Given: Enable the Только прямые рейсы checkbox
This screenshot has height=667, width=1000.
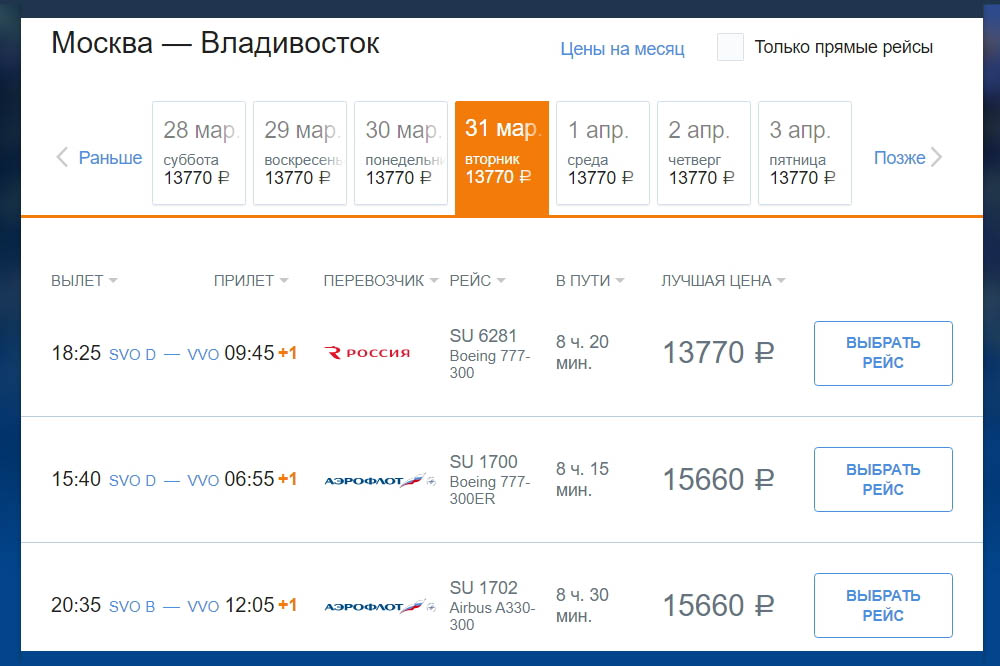Looking at the screenshot, I should tap(730, 47).
